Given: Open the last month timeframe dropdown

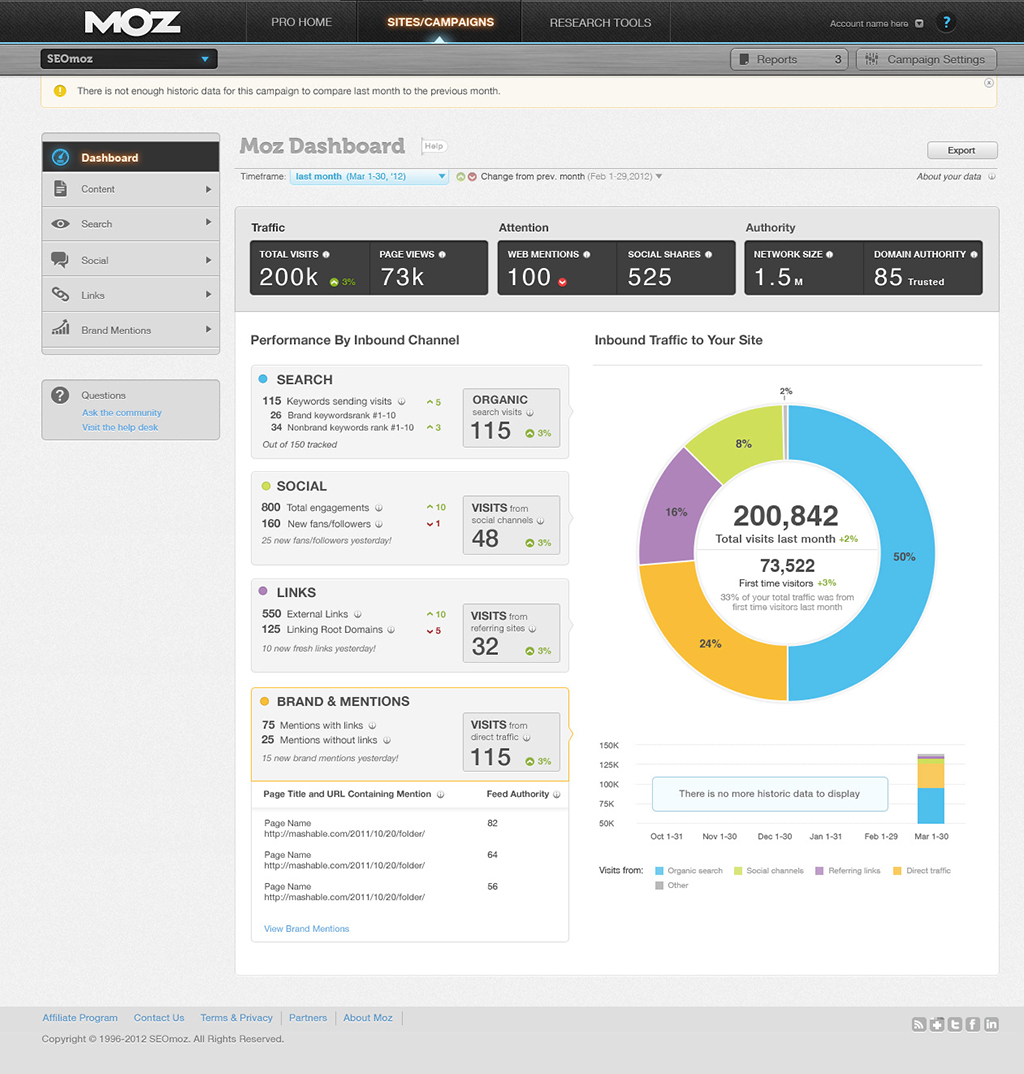Looking at the screenshot, I should pyautogui.click(x=369, y=176).
